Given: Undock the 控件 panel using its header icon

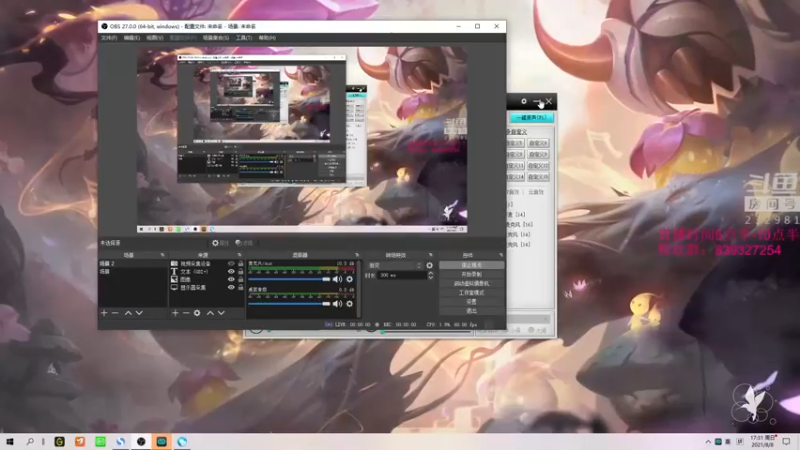Looking at the screenshot, I should point(501,255).
